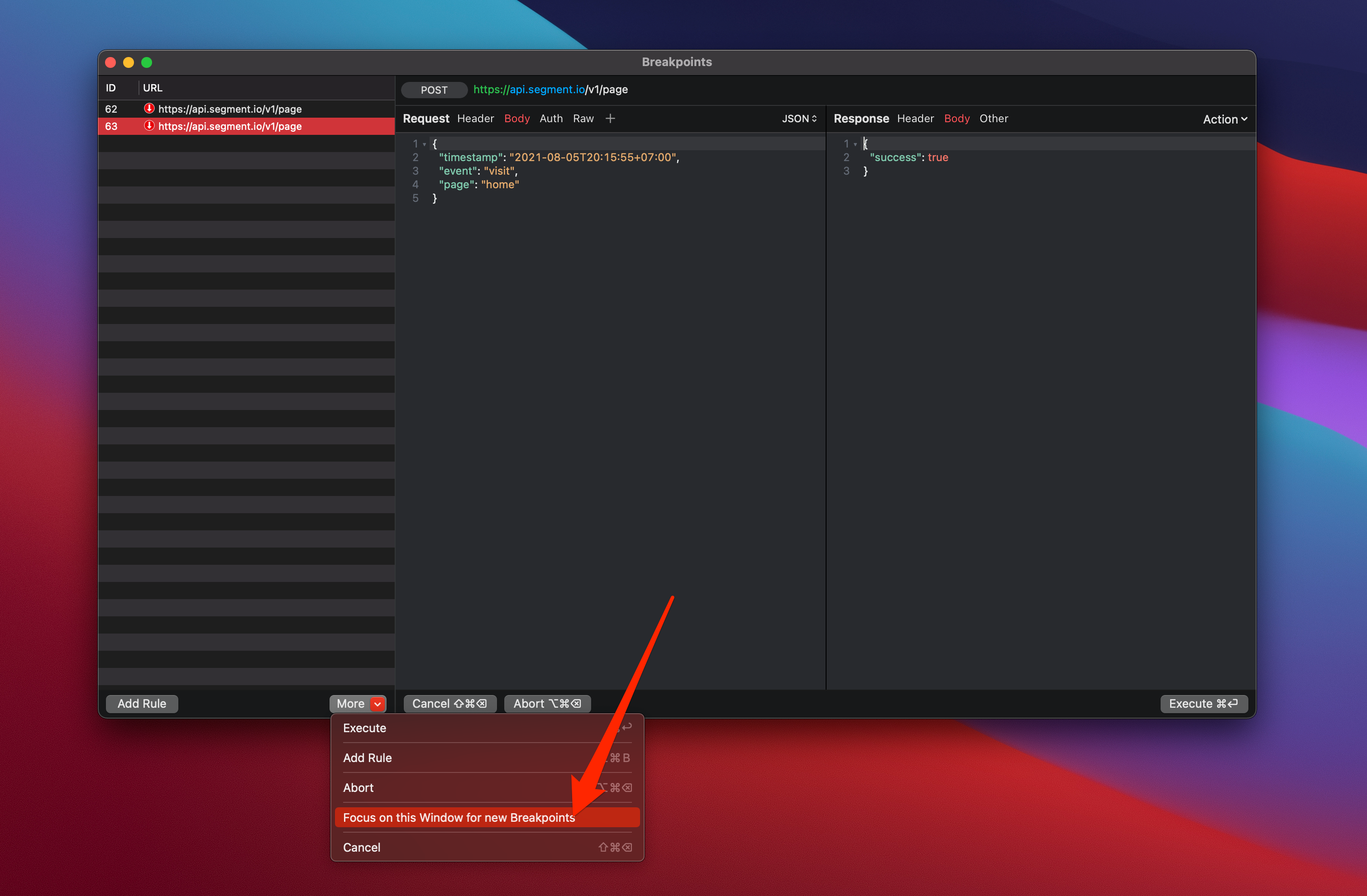Click the Abort button in the bottom bar
The width and height of the screenshot is (1367, 896).
coord(547,704)
